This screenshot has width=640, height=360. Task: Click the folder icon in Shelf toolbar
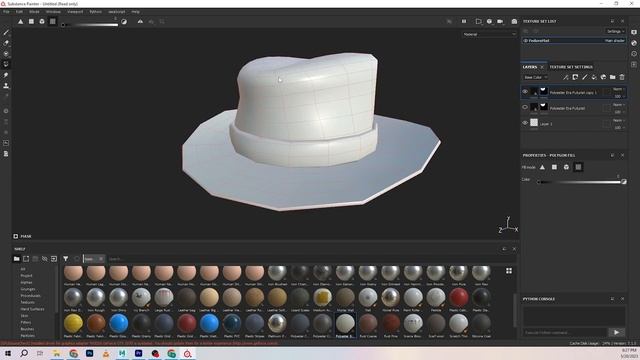16,259
